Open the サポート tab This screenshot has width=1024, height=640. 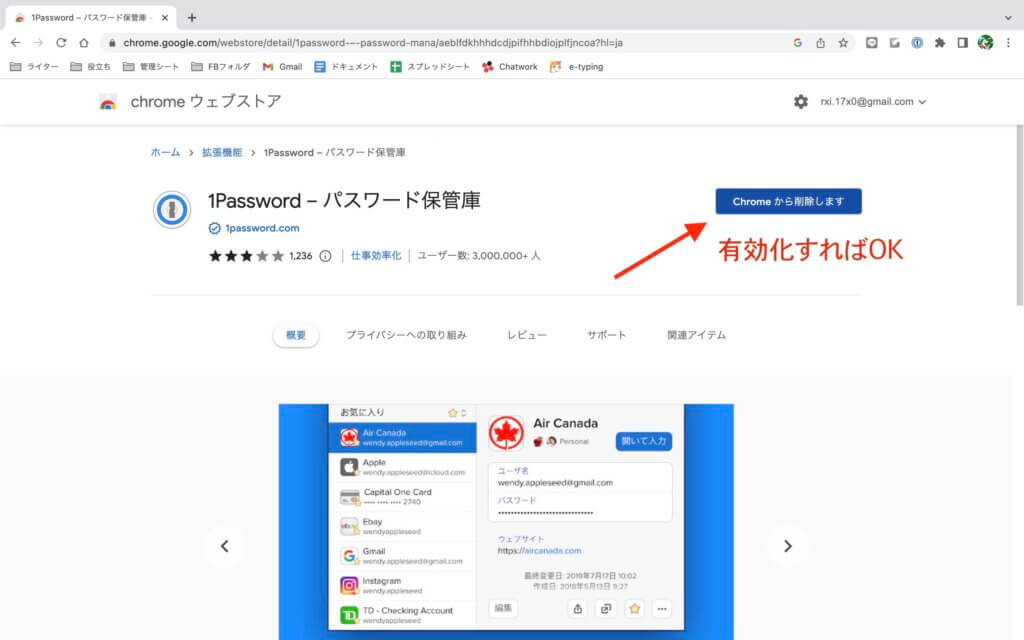(607, 335)
